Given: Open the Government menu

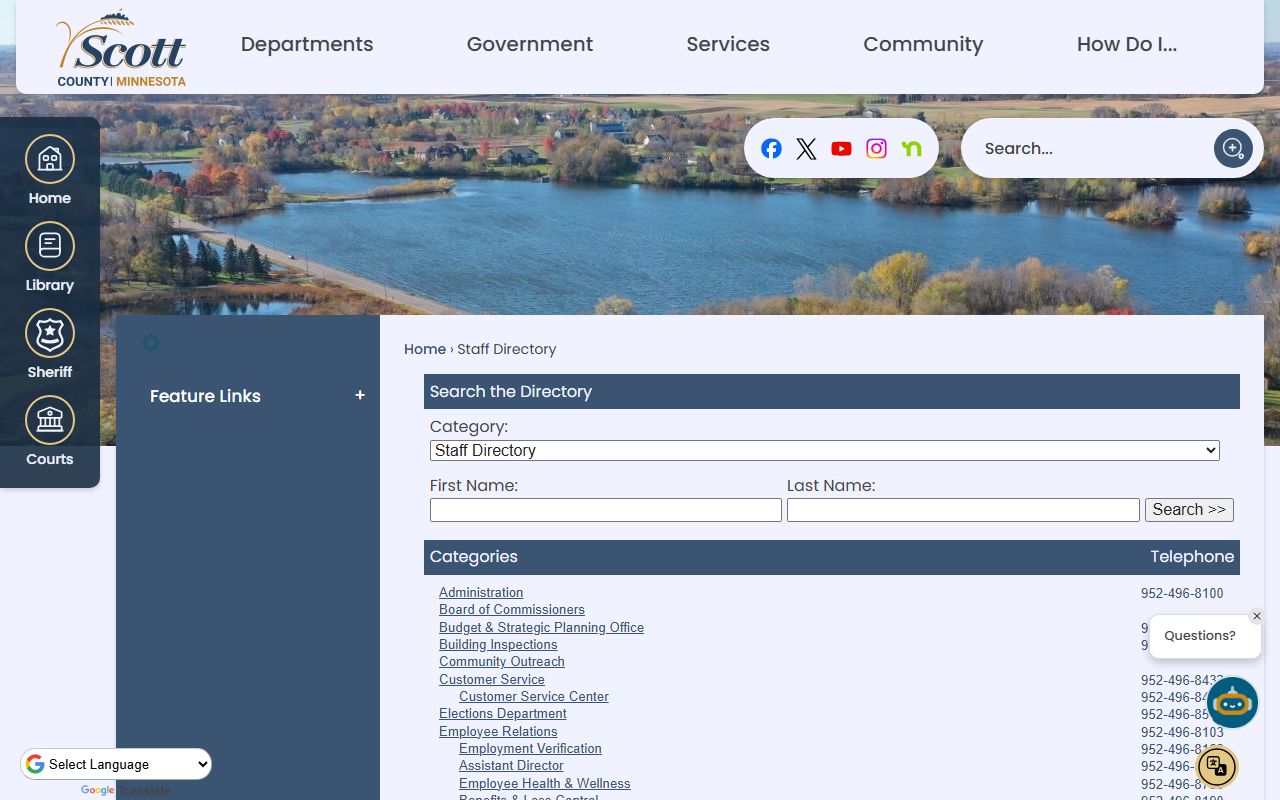Looking at the screenshot, I should point(530,44).
